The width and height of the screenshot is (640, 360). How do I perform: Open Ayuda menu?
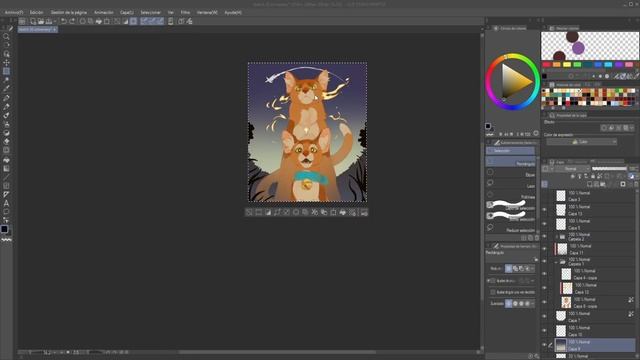click(x=233, y=13)
